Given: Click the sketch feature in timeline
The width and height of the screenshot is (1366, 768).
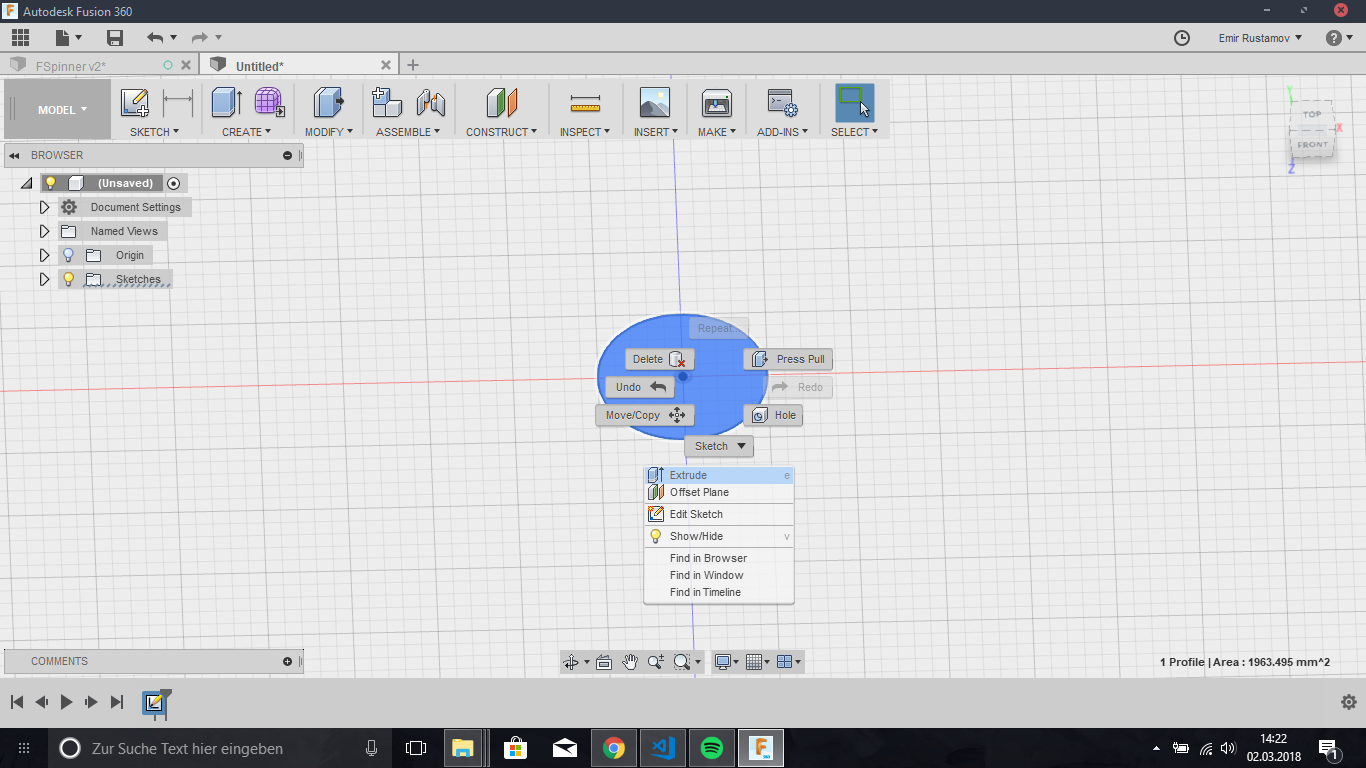Looking at the screenshot, I should click(154, 702).
